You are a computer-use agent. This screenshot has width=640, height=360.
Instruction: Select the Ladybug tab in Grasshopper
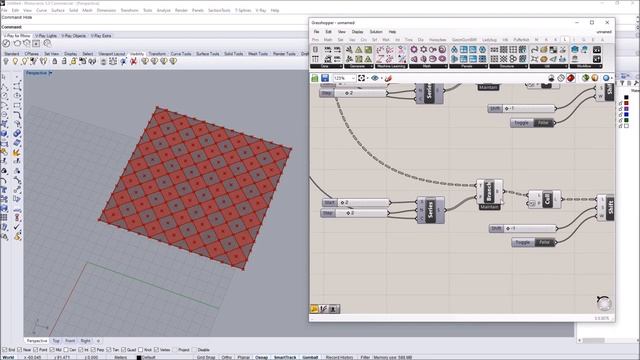pyautogui.click(x=489, y=40)
